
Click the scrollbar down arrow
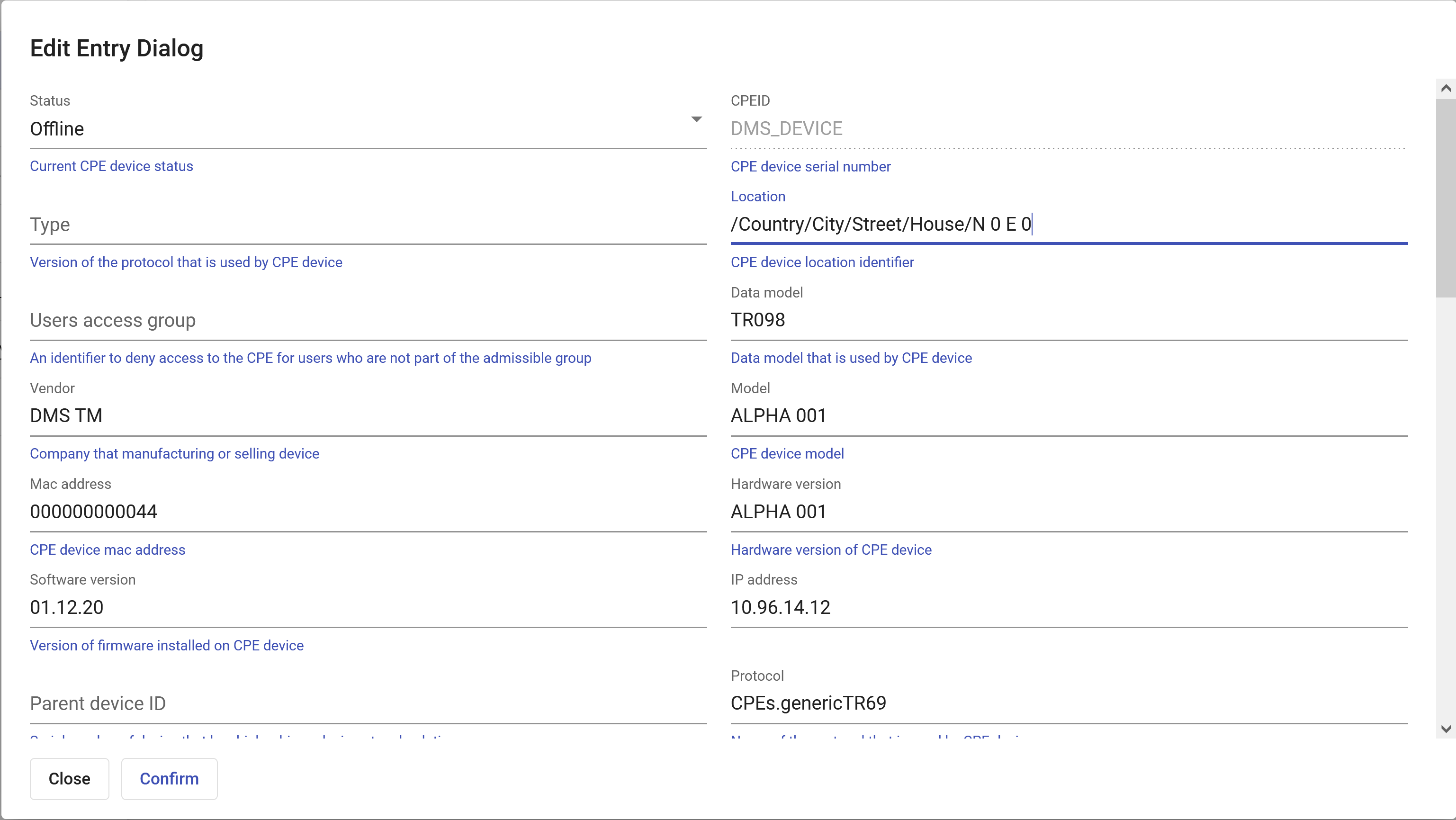[1446, 729]
